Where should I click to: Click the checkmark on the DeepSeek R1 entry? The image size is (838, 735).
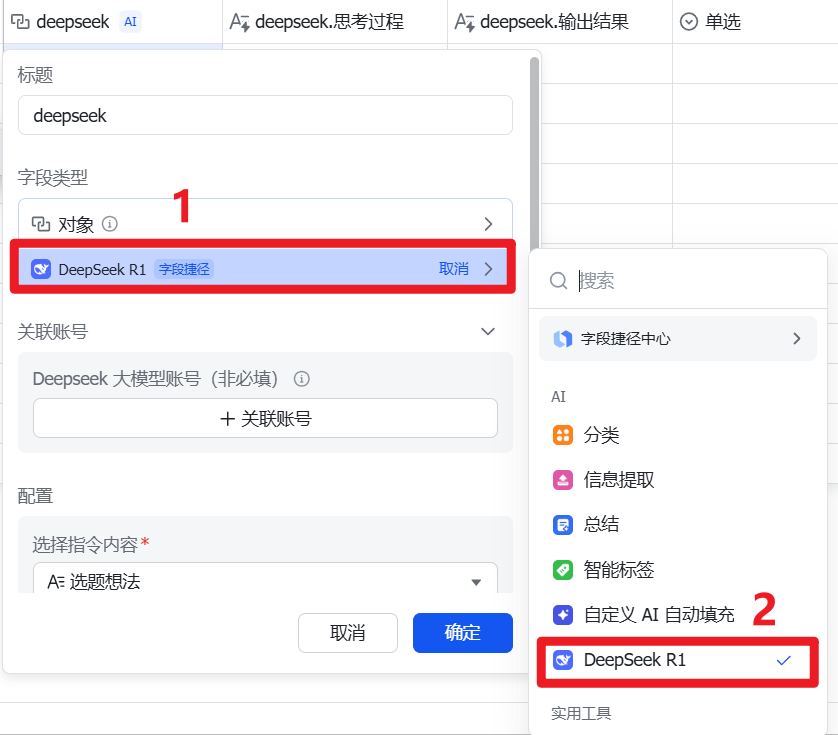(783, 661)
